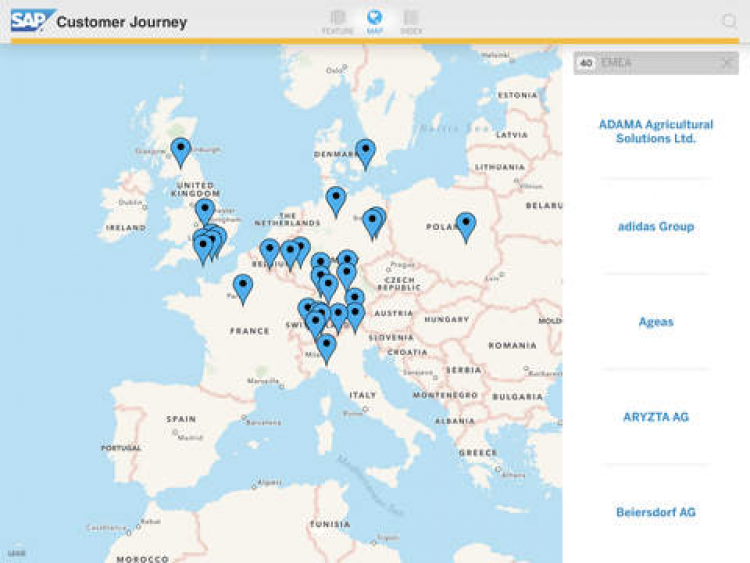Click the ROMANIA label on the map

tap(512, 345)
